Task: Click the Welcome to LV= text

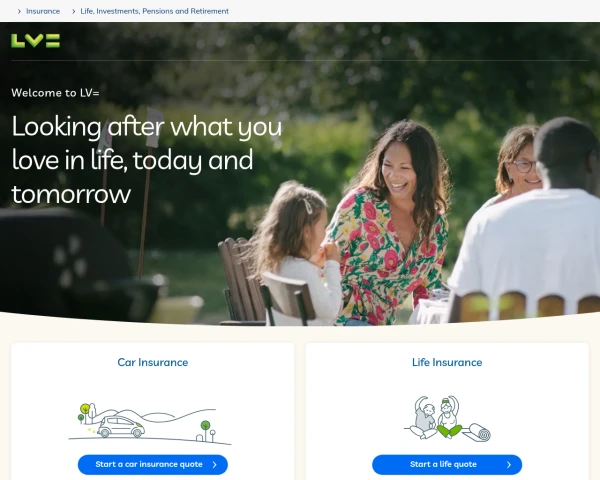Action: coord(55,93)
